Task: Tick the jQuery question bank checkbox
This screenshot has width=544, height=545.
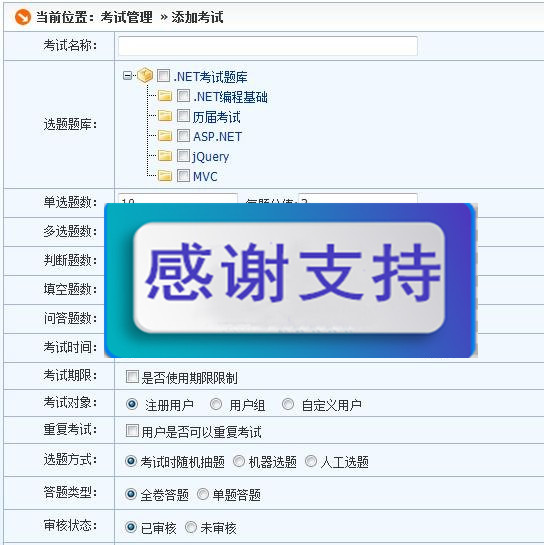Action: click(183, 156)
